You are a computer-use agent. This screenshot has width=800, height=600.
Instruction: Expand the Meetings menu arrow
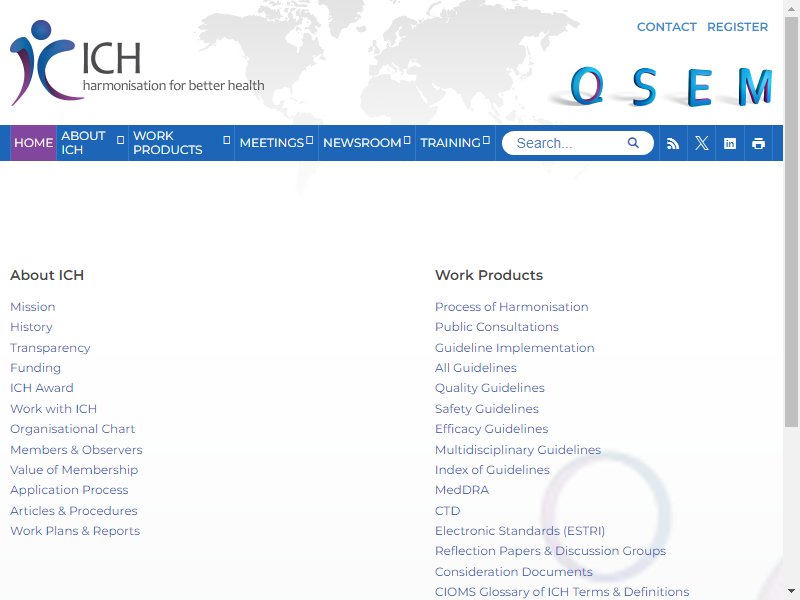[309, 140]
